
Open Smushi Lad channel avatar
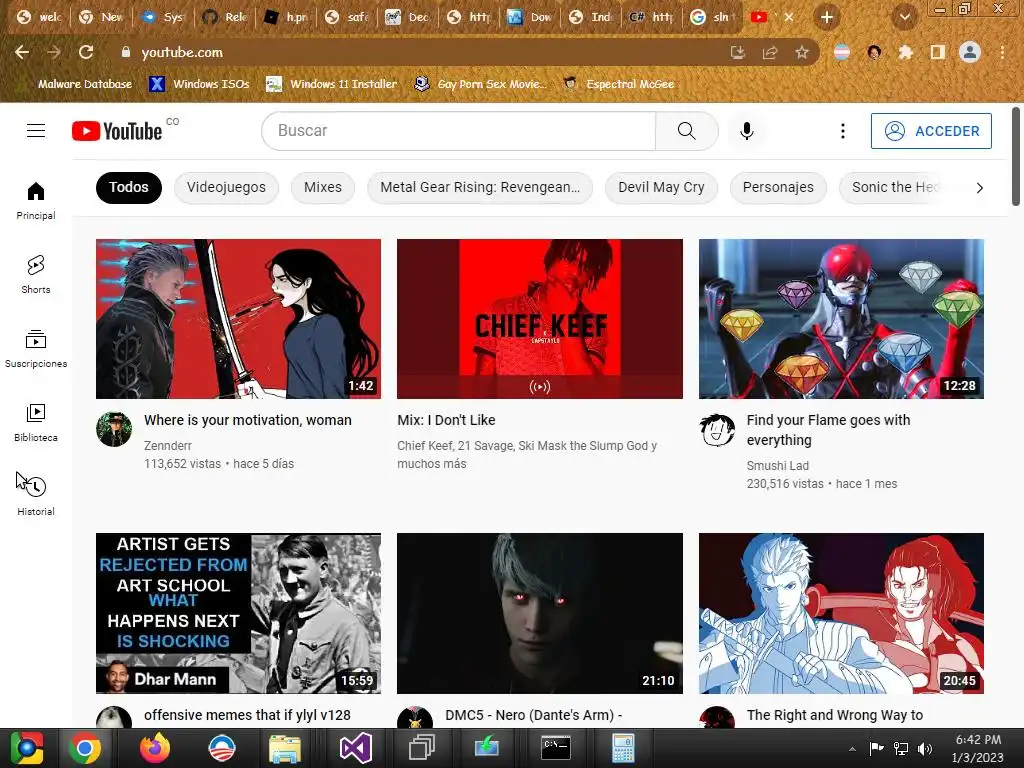[717, 429]
